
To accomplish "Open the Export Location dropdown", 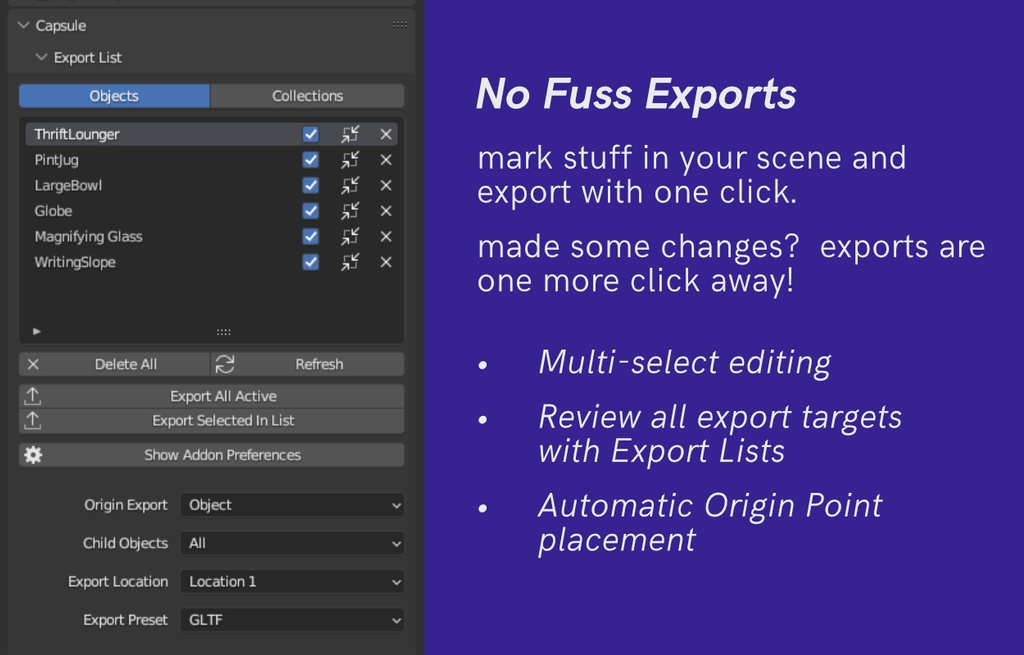I will (x=292, y=581).
